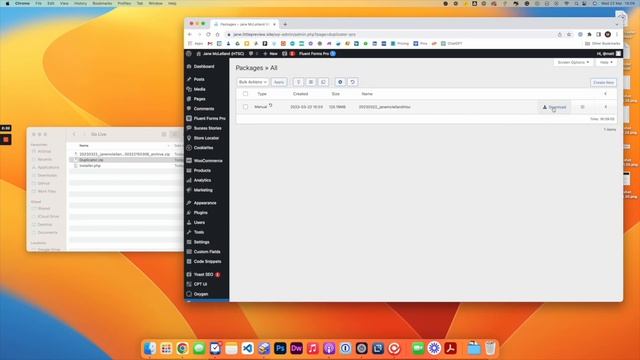Click the Finder back arrow
Image resolution: width=640 pixels, height=360 pixels.
click(74, 134)
